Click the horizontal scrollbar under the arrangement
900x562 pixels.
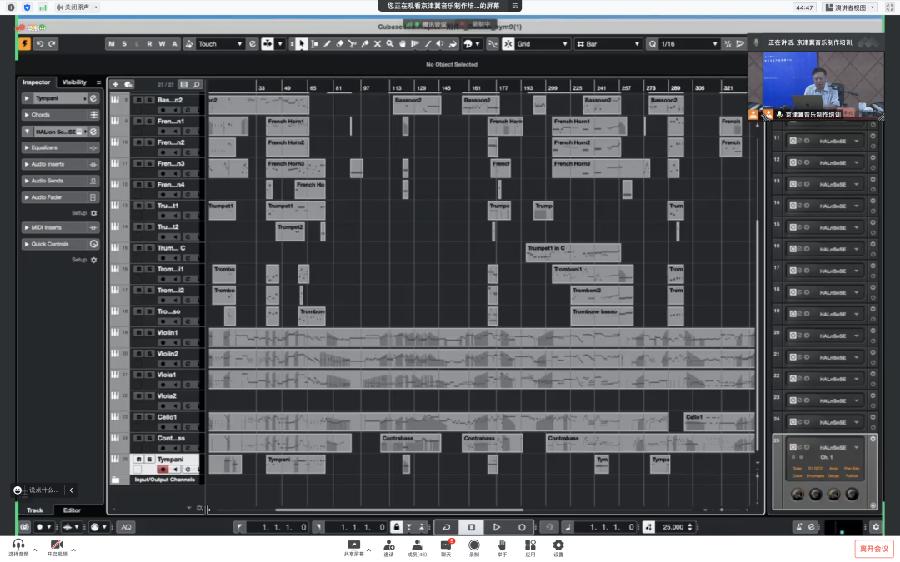[399, 510]
